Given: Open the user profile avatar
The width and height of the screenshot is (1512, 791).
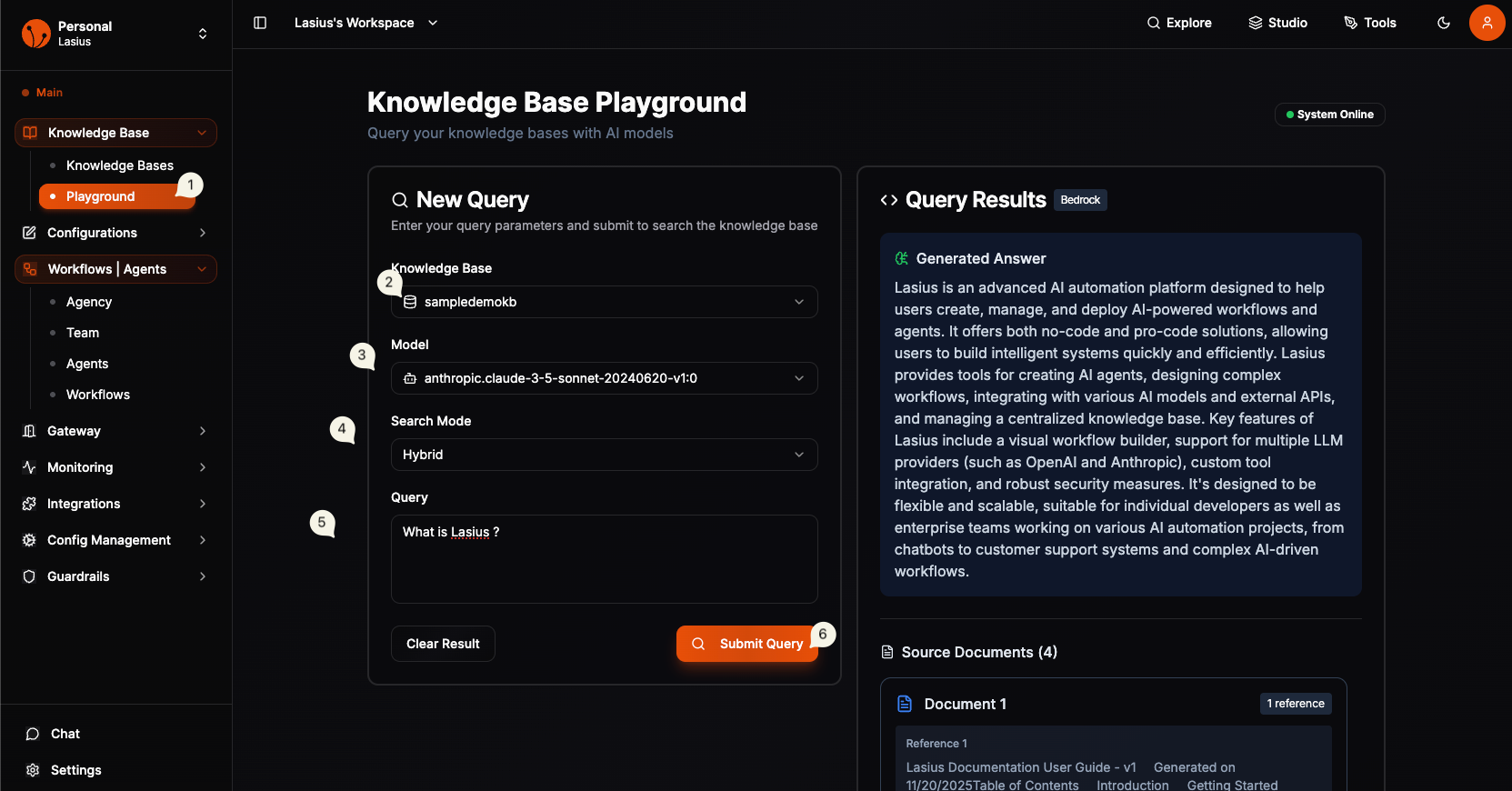Looking at the screenshot, I should pyautogui.click(x=1487, y=23).
